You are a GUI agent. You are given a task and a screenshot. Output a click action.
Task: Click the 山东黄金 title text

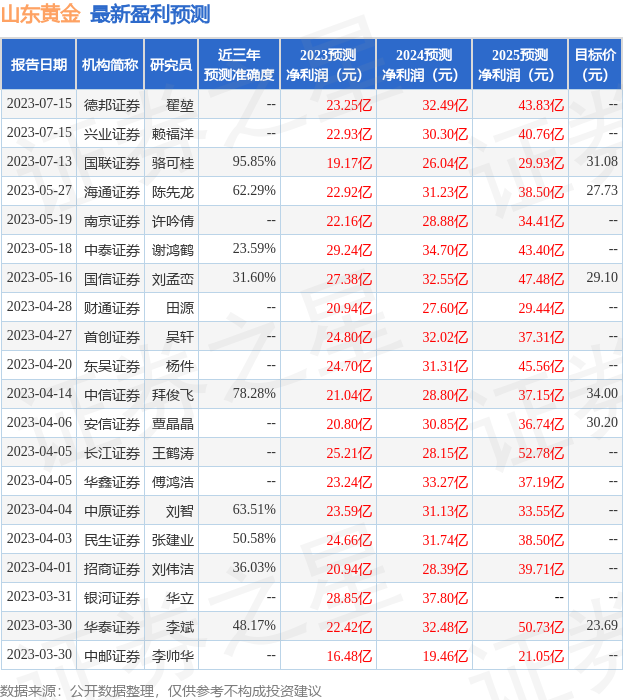pos(41,14)
